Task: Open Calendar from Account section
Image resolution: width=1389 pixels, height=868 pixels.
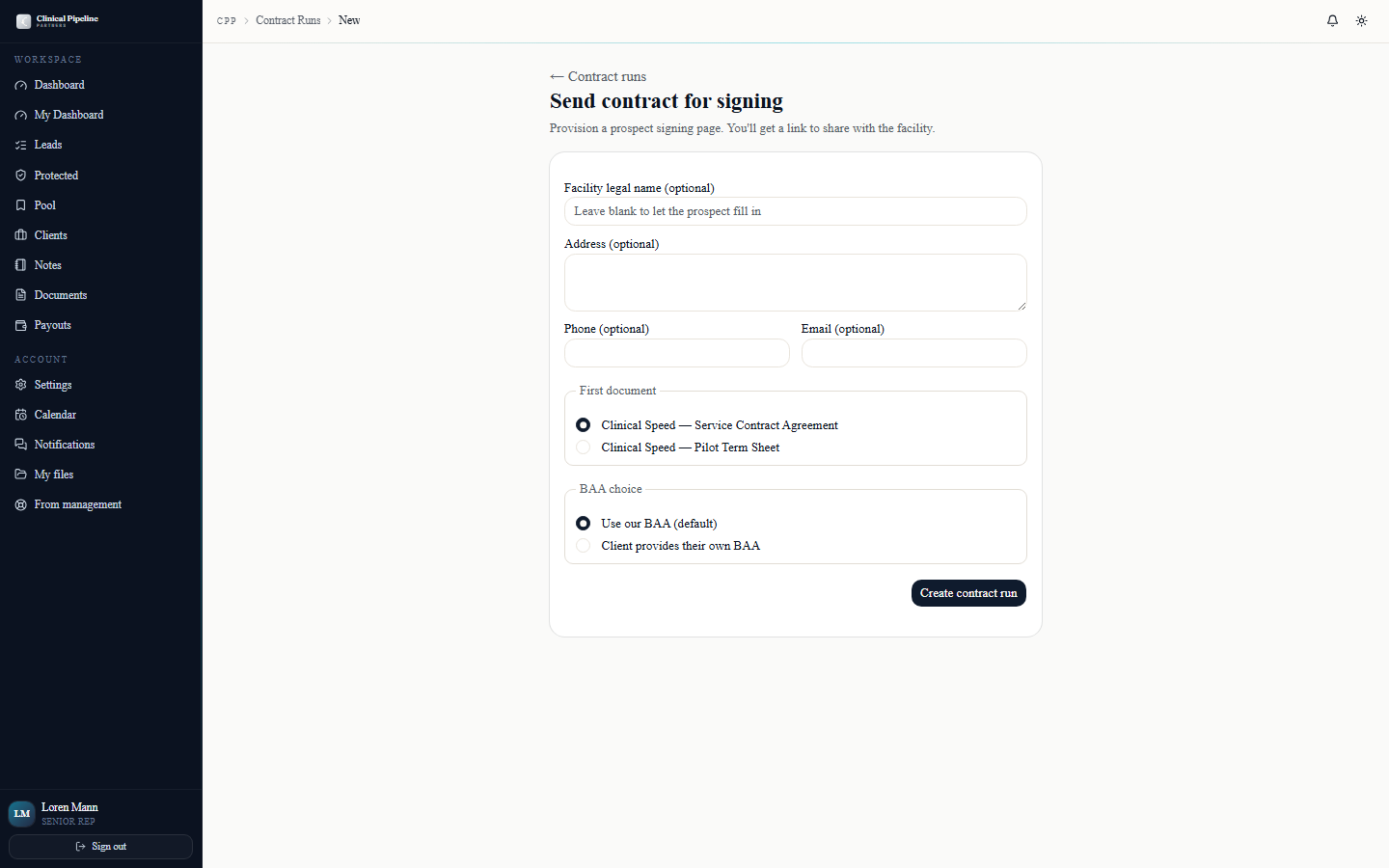Action: 101,415
